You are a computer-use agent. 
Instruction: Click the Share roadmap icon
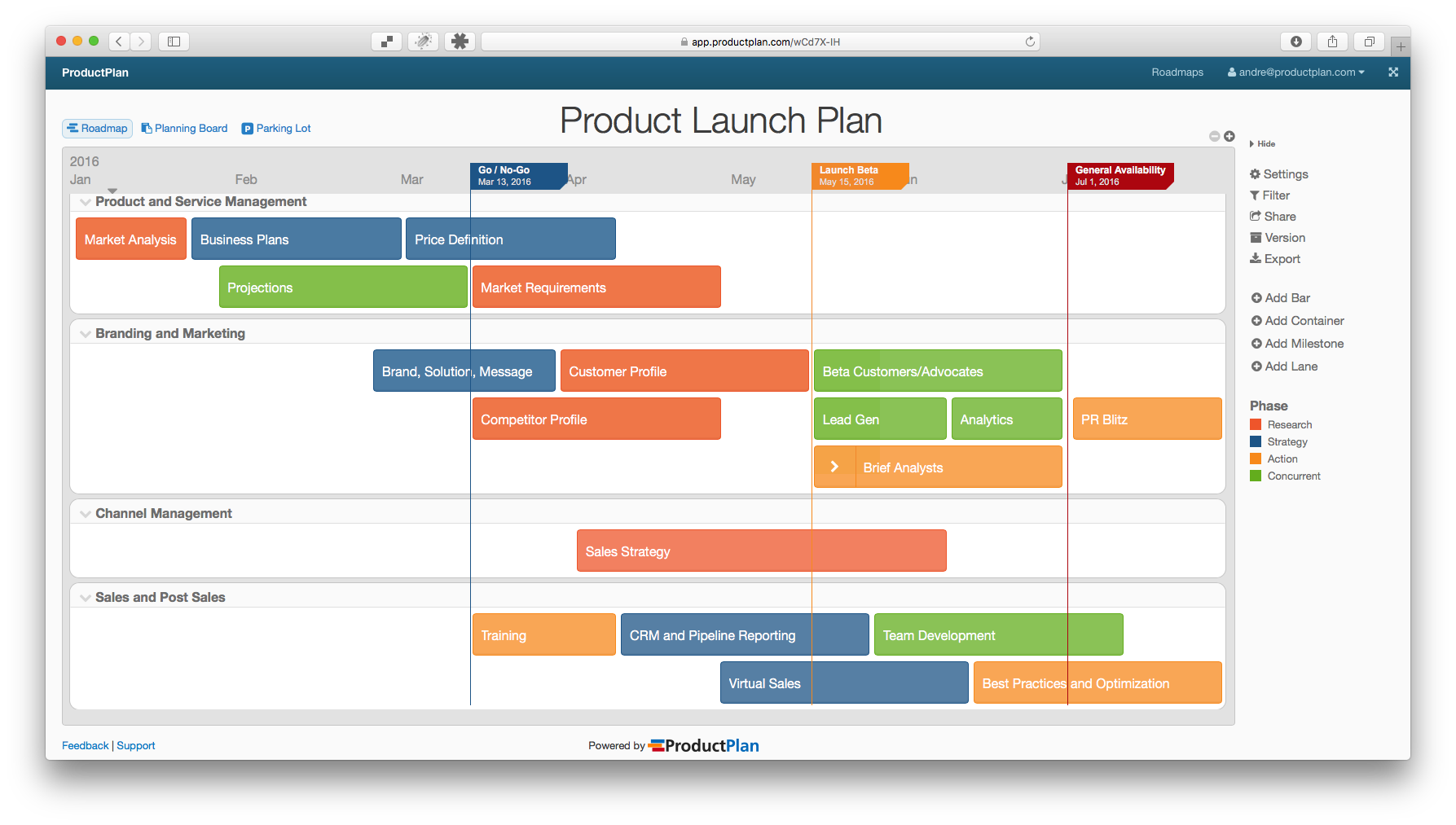coord(1256,217)
